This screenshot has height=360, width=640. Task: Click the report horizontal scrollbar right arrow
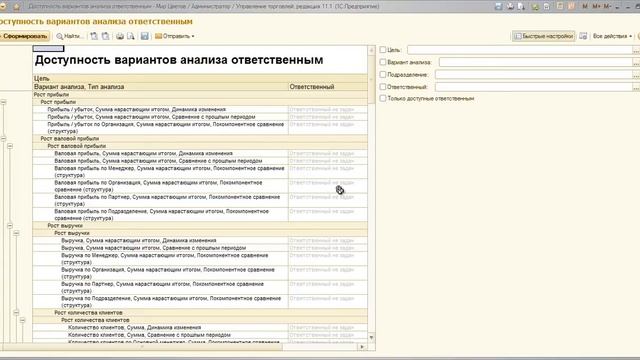pos(362,347)
